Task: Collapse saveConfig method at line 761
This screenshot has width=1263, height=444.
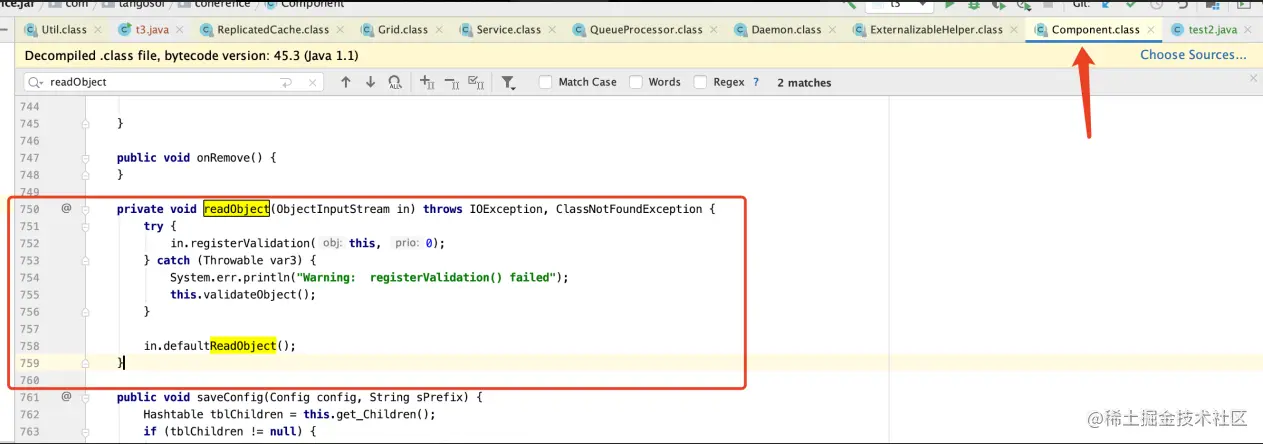Action: coord(86,396)
